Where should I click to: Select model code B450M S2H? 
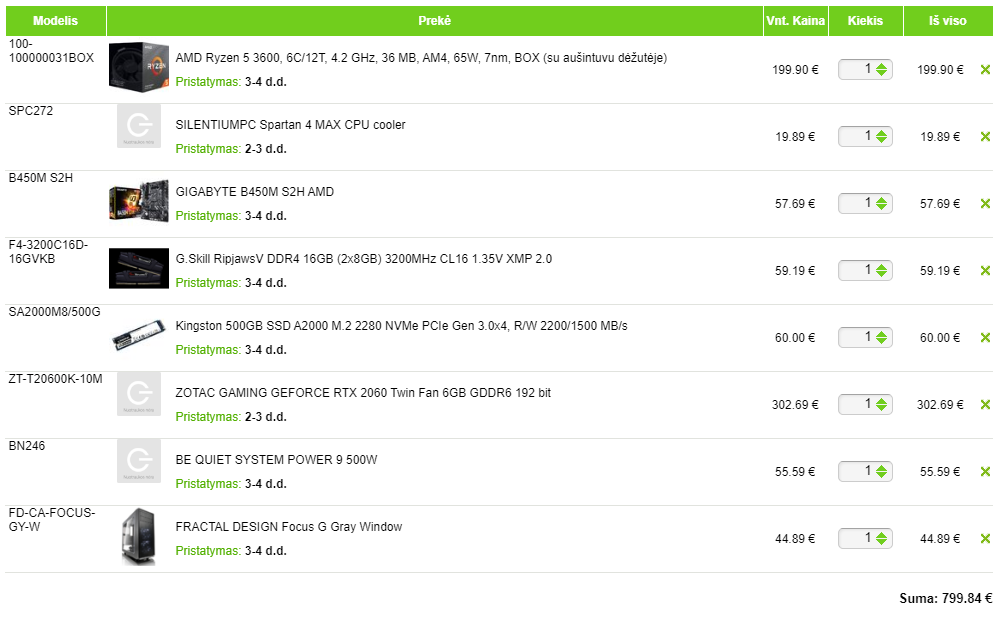[41, 178]
